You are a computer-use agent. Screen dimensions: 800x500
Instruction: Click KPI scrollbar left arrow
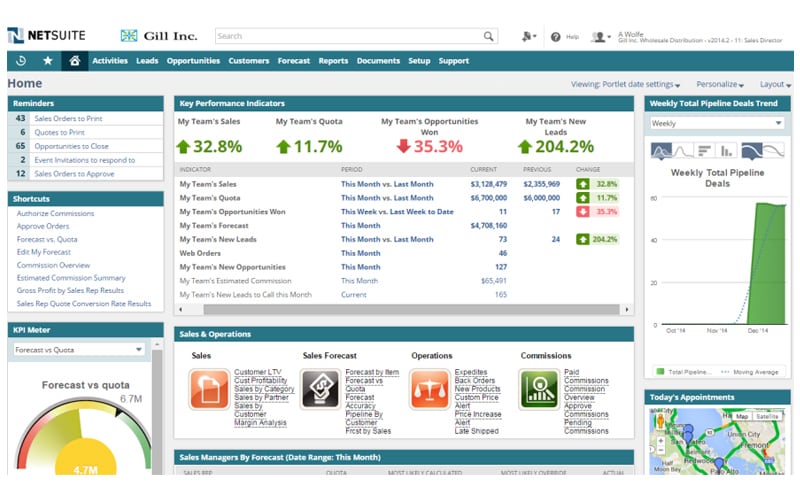(x=180, y=309)
